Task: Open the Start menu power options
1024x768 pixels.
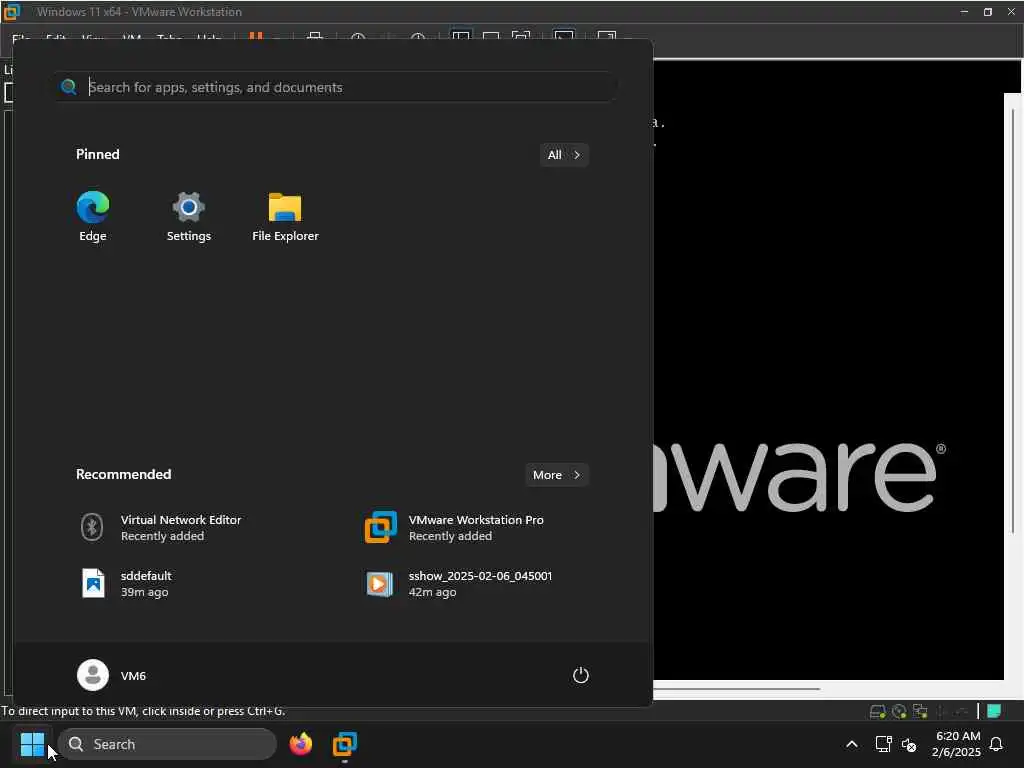Action: point(581,675)
